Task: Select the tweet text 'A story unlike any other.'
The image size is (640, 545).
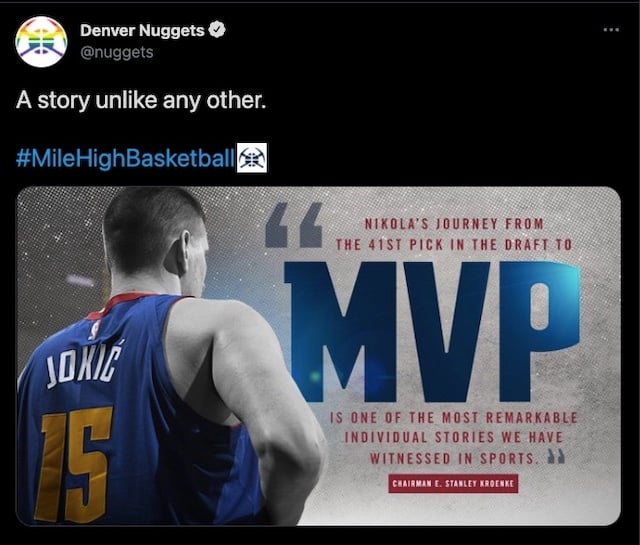Action: pyautogui.click(x=141, y=100)
